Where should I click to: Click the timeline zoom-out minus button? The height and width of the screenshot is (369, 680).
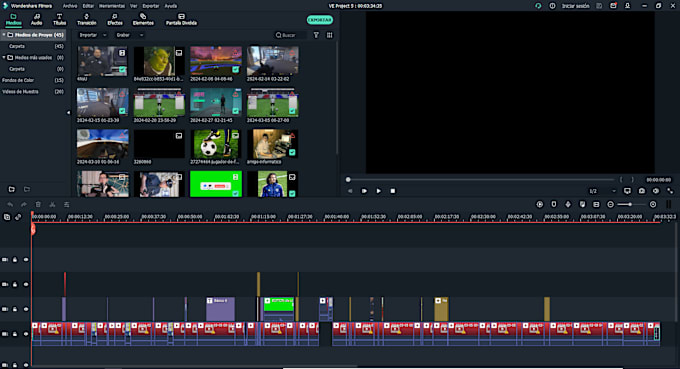point(611,205)
